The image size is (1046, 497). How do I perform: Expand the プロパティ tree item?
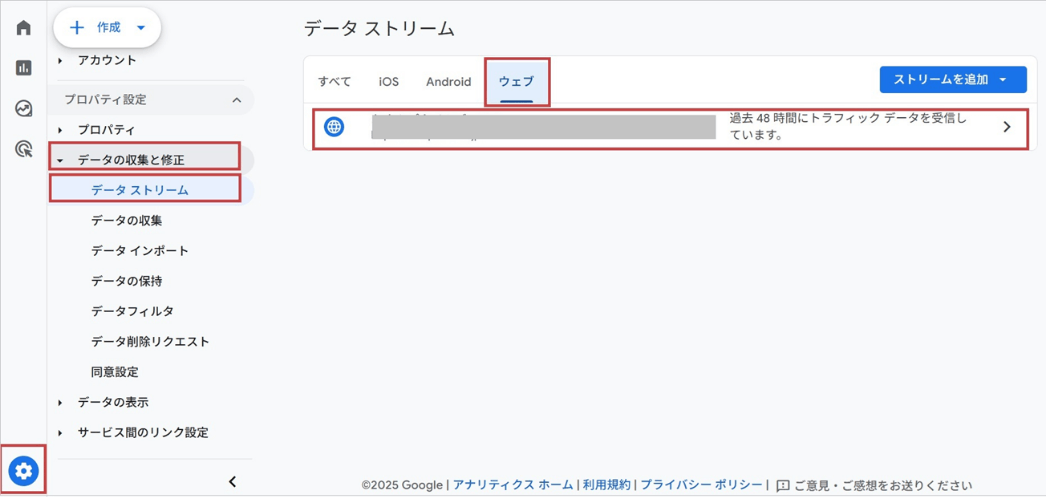[x=61, y=129]
